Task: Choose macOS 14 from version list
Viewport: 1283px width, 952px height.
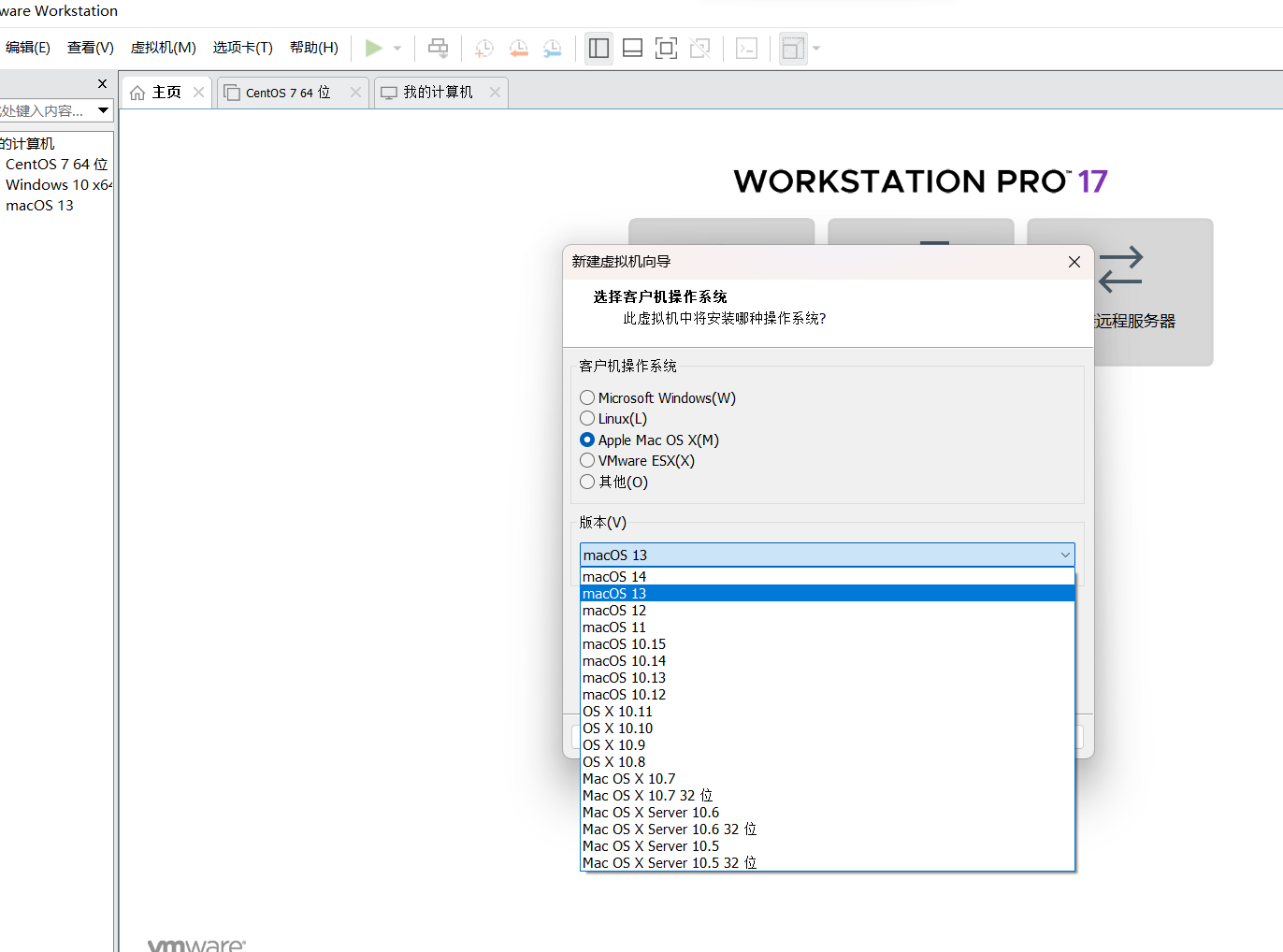Action: [x=828, y=577]
